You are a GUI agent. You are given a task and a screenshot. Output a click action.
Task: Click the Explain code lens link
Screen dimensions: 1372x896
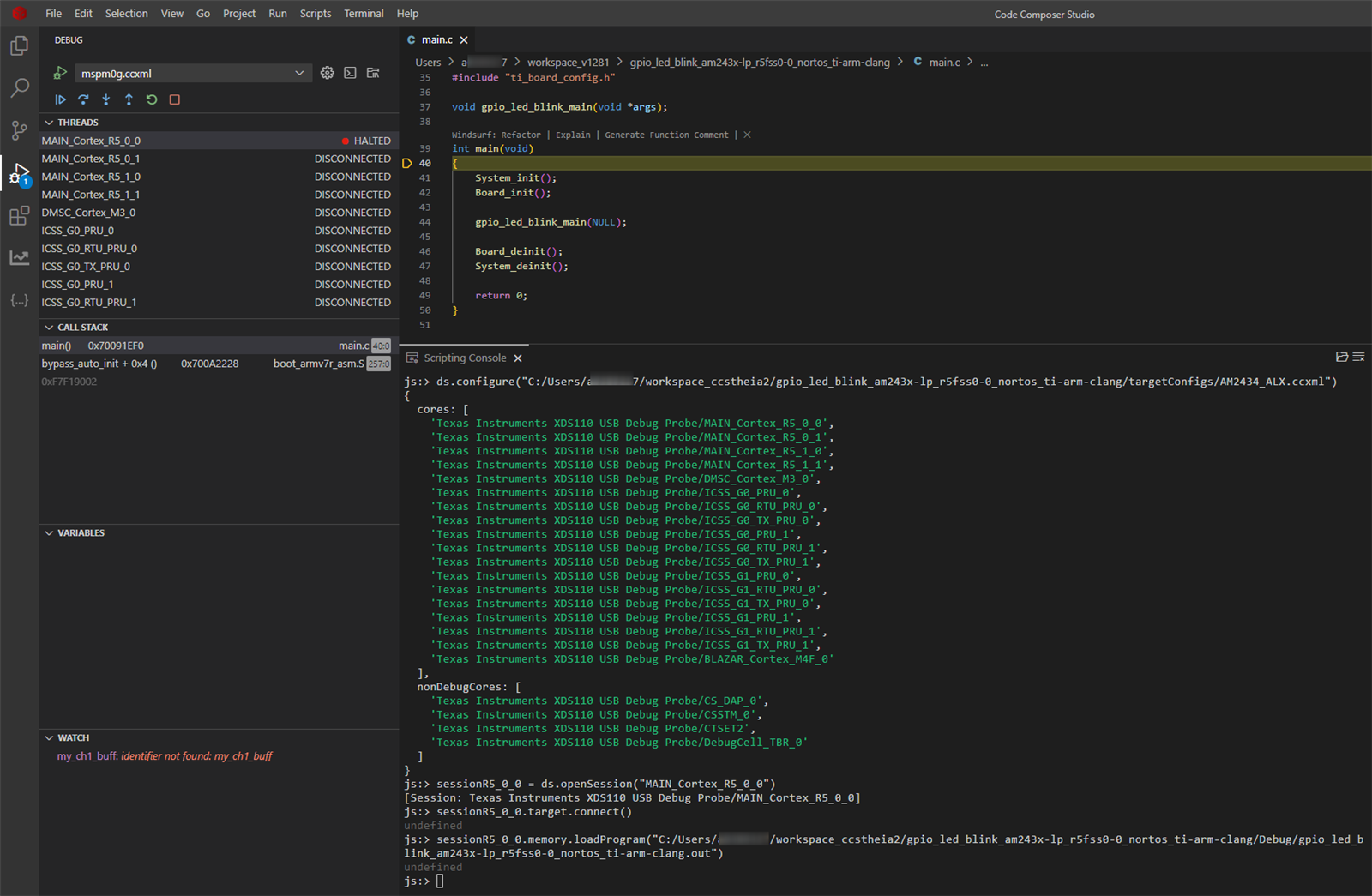tap(573, 135)
